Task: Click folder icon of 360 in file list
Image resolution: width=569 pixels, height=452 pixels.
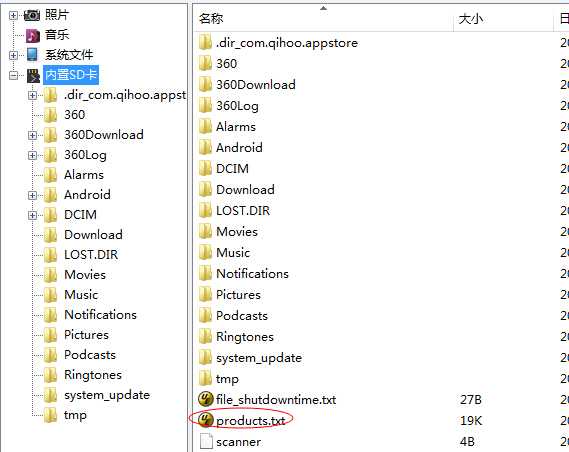Action: pos(205,63)
